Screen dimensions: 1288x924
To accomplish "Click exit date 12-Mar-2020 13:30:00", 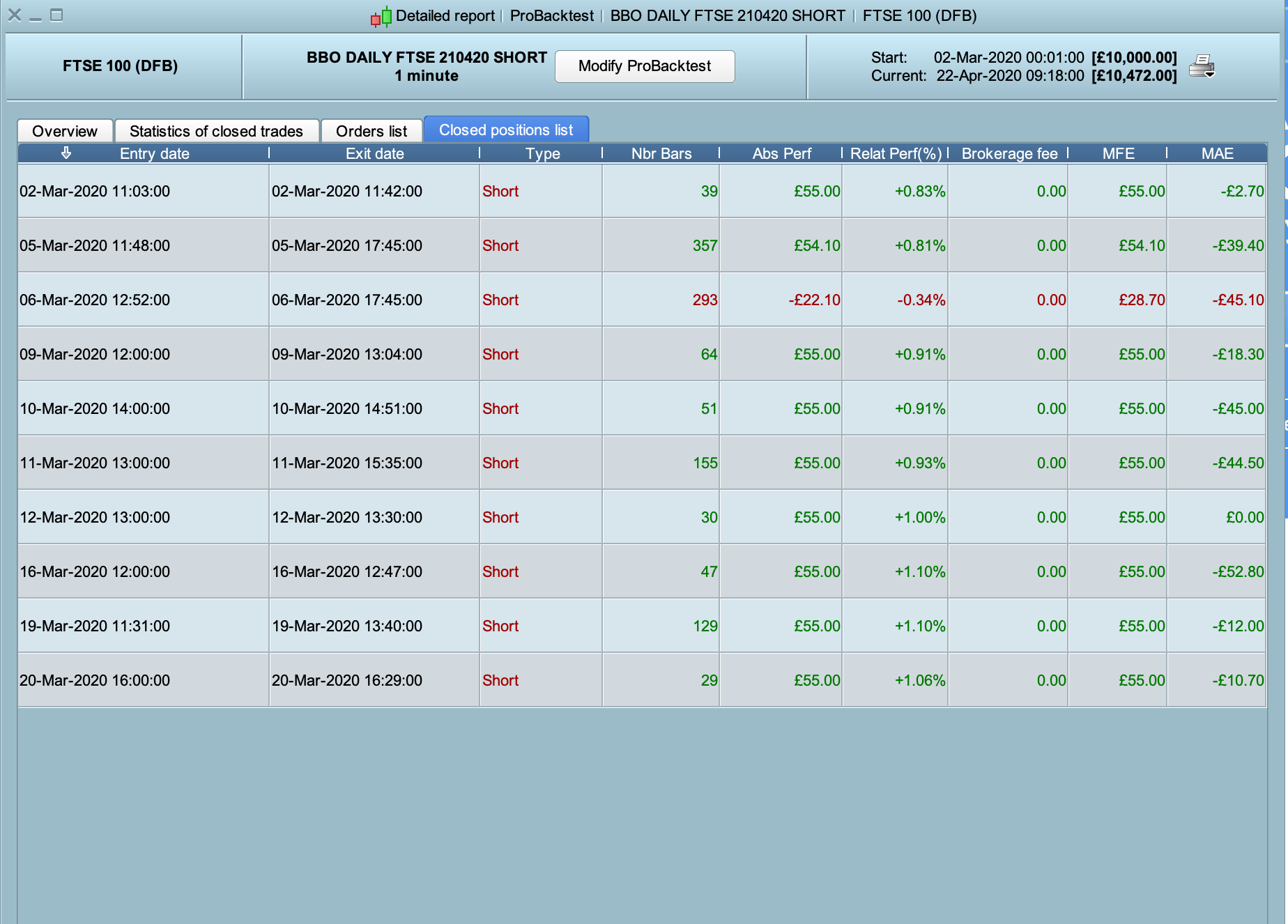I will pos(347,517).
